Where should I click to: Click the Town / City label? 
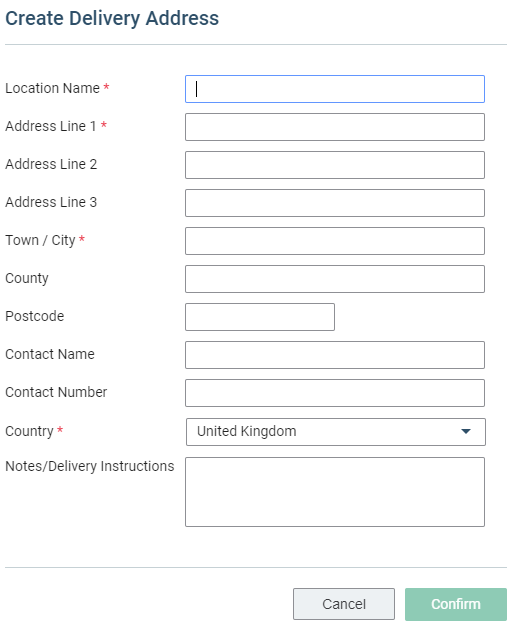[x=40, y=240]
